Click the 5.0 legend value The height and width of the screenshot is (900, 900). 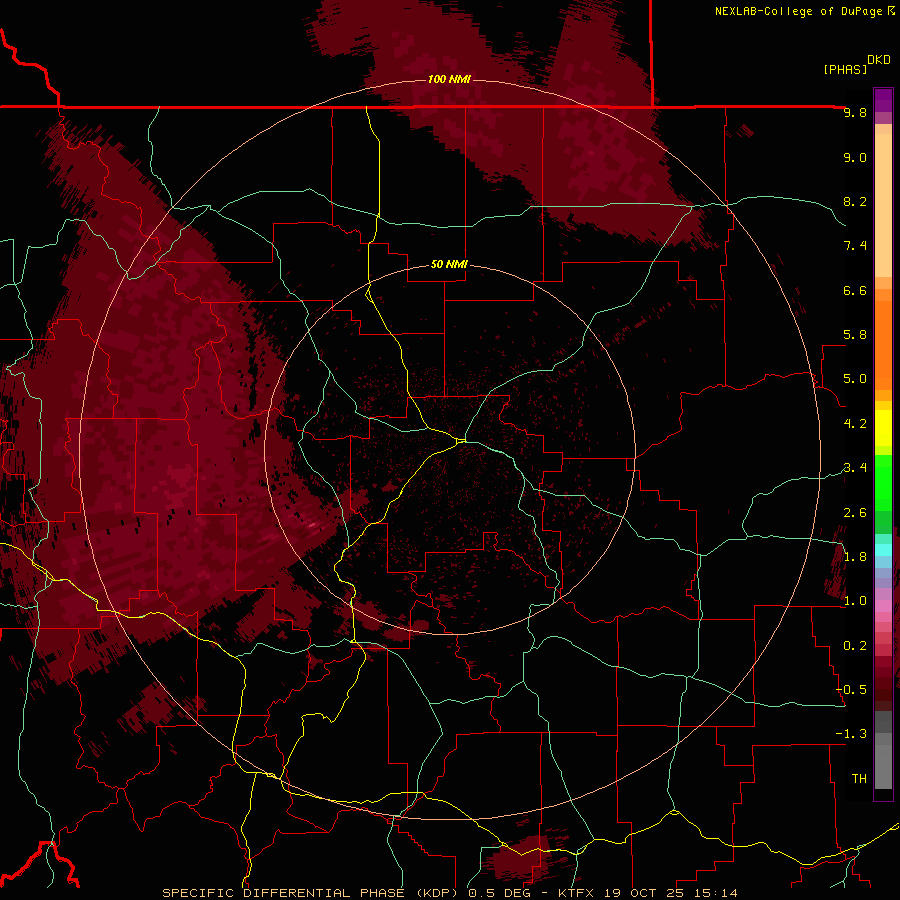pos(855,379)
